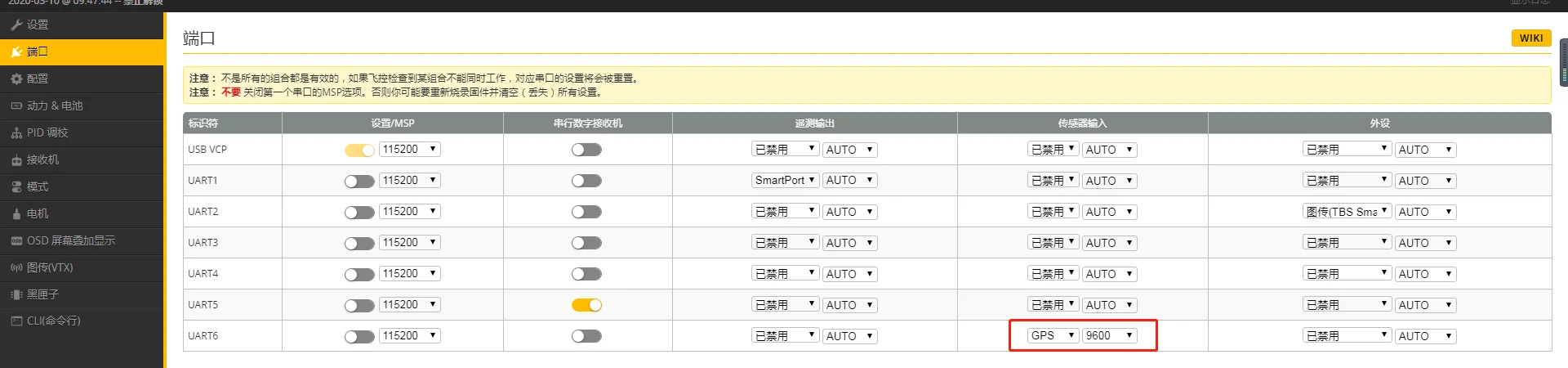
Task: Open the OSD 屏幕叠加显示 tab
Action: (70, 241)
